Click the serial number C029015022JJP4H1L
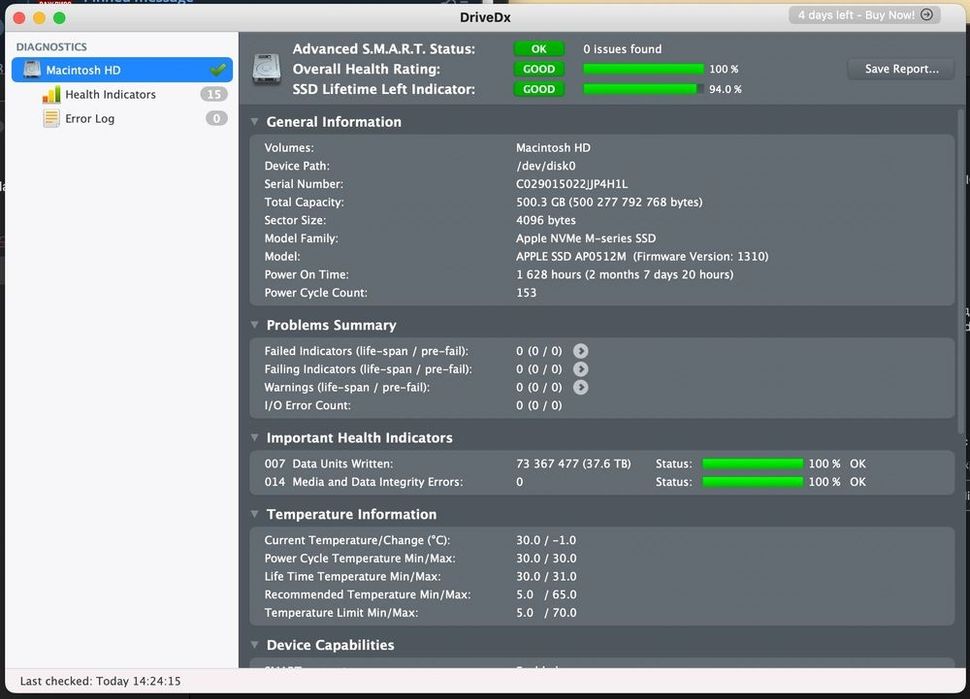Screen dimensions: 970x699 (572, 184)
